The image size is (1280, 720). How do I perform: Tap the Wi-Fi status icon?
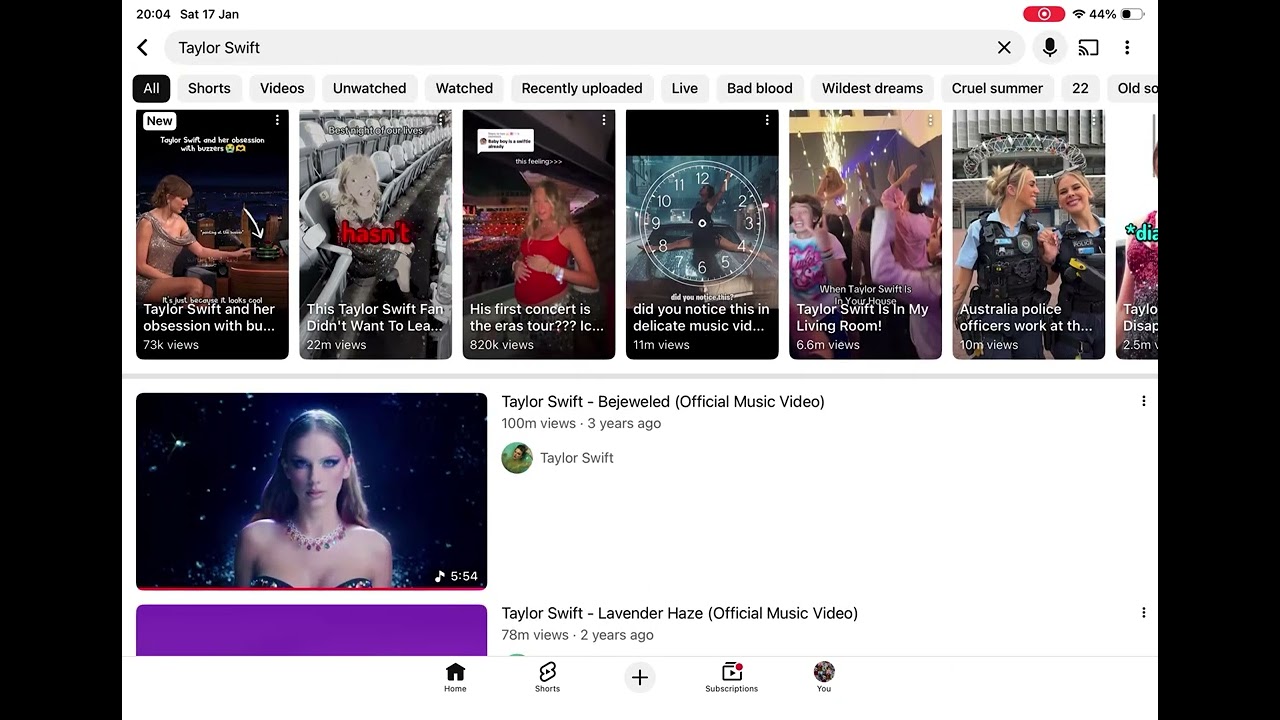(1078, 14)
